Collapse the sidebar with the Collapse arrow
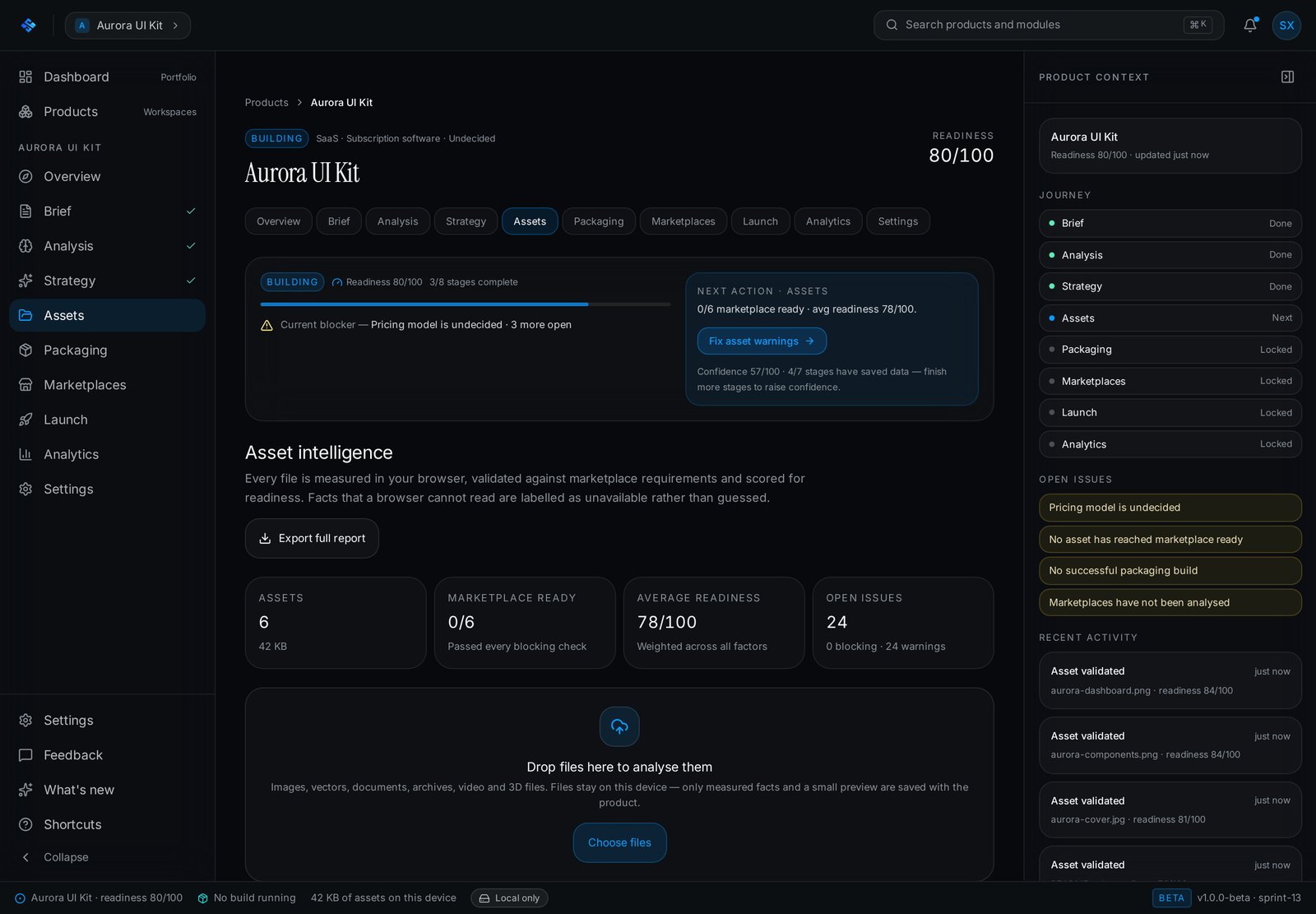The width and height of the screenshot is (1316, 914). [53, 857]
